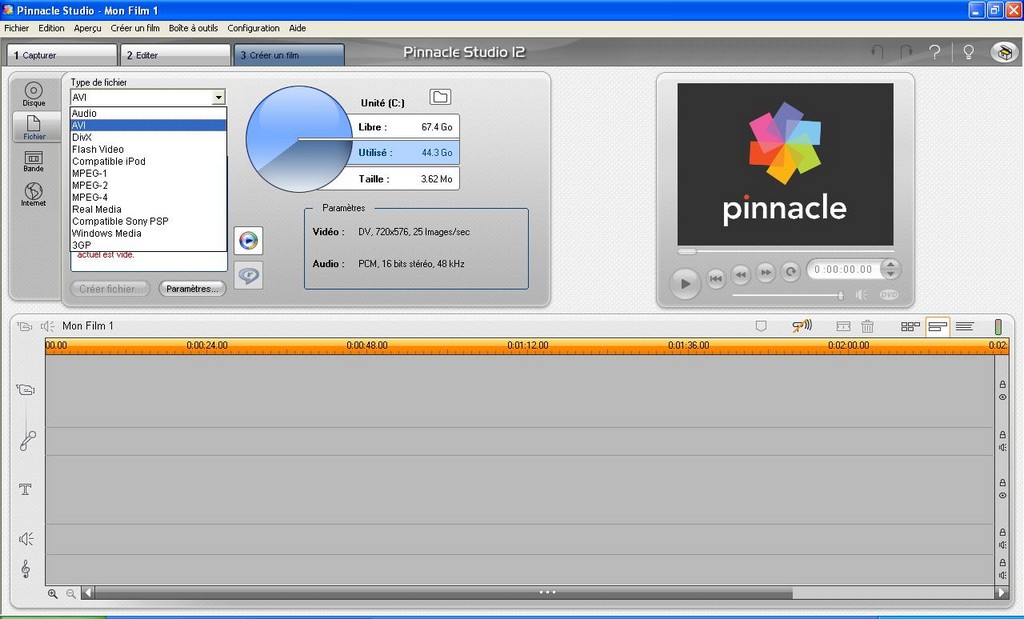Switch to the 1 Capturer tab

(x=62, y=55)
